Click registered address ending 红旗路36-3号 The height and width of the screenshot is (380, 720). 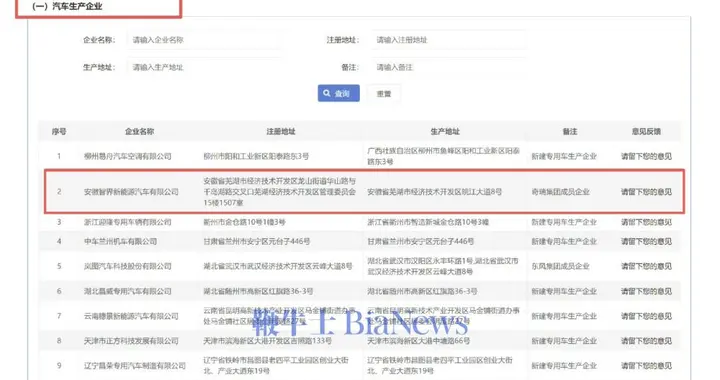(x=258, y=291)
